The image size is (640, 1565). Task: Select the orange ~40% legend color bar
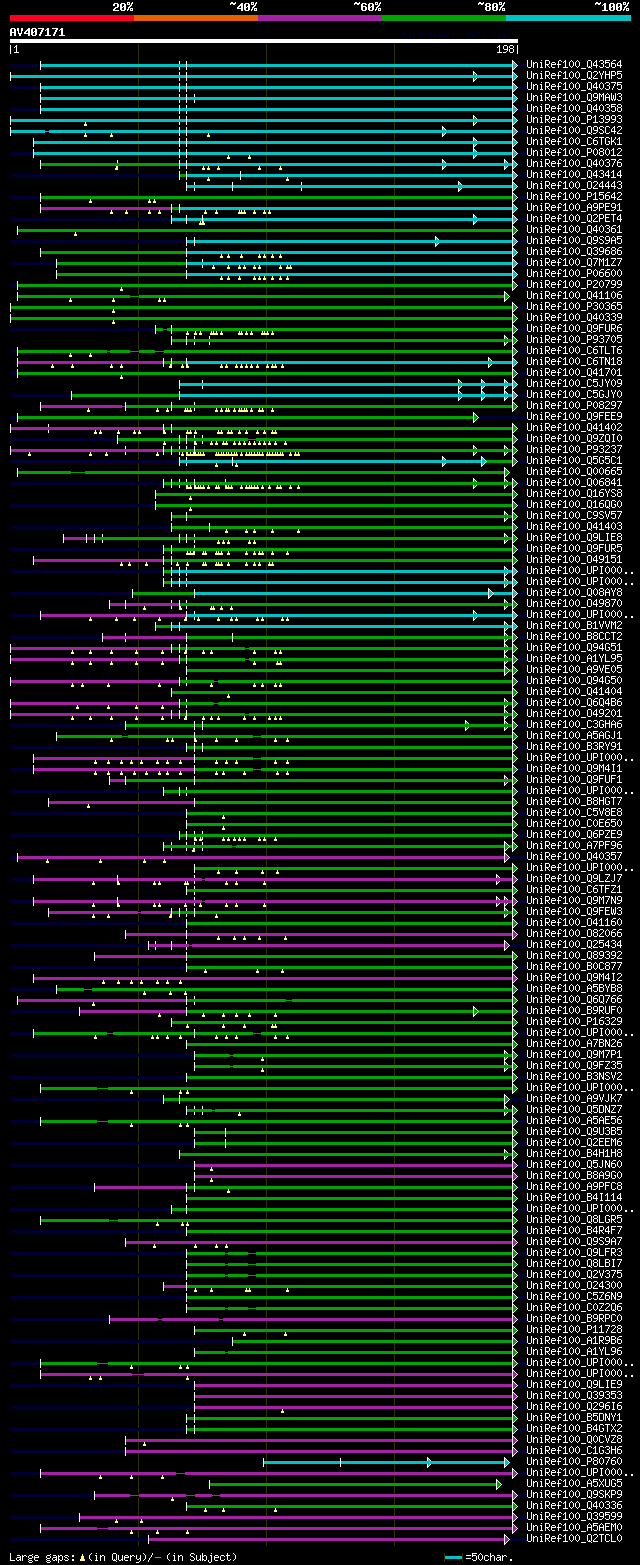[195, 18]
